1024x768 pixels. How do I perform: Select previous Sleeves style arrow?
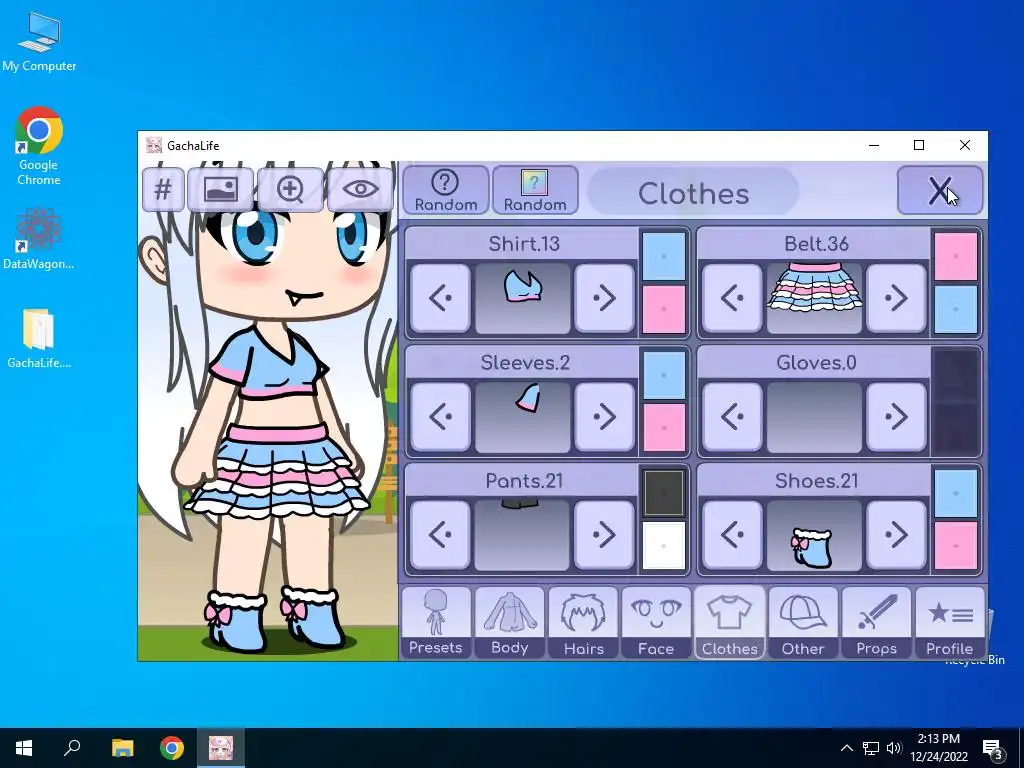coord(441,417)
